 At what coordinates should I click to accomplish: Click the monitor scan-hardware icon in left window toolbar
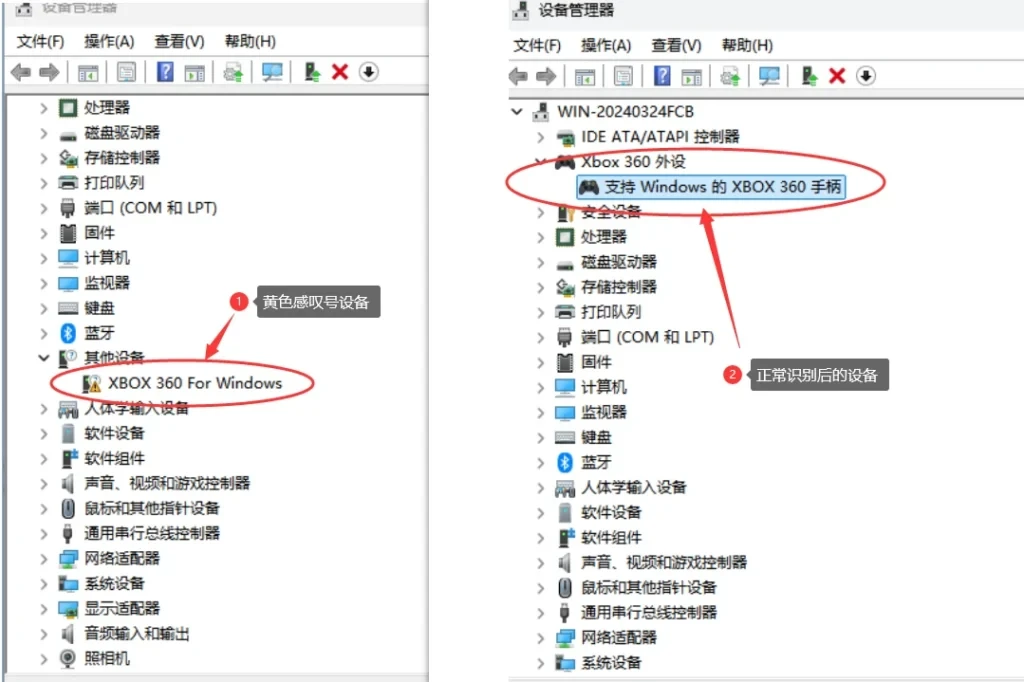click(x=272, y=72)
